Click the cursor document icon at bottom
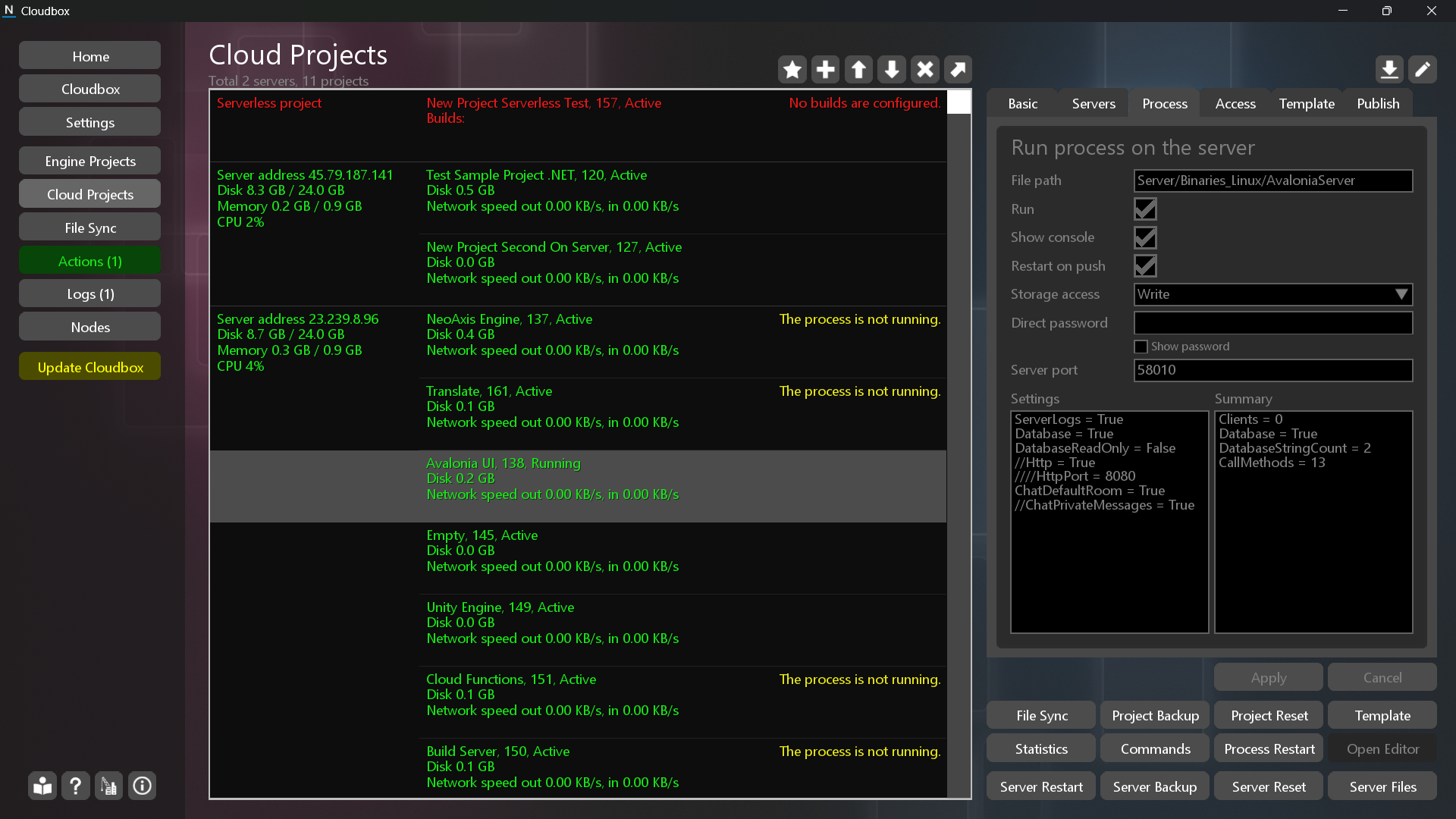The image size is (1456, 819). tap(109, 786)
